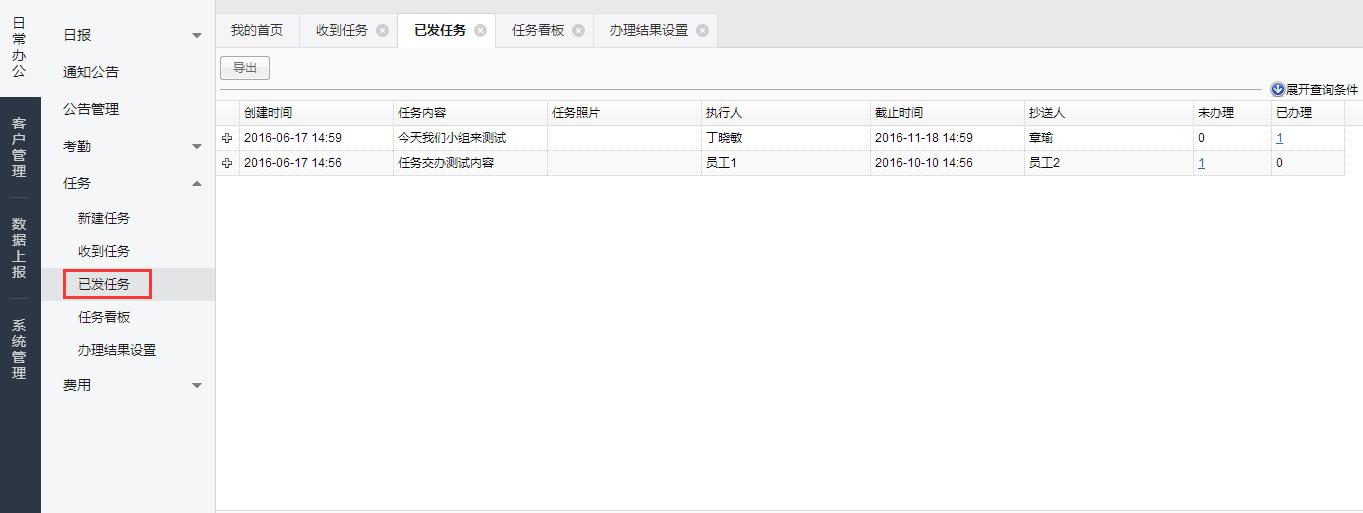The height and width of the screenshot is (513, 1363).
Task: Sort by the 截止时间 column header
Action: coord(898,113)
